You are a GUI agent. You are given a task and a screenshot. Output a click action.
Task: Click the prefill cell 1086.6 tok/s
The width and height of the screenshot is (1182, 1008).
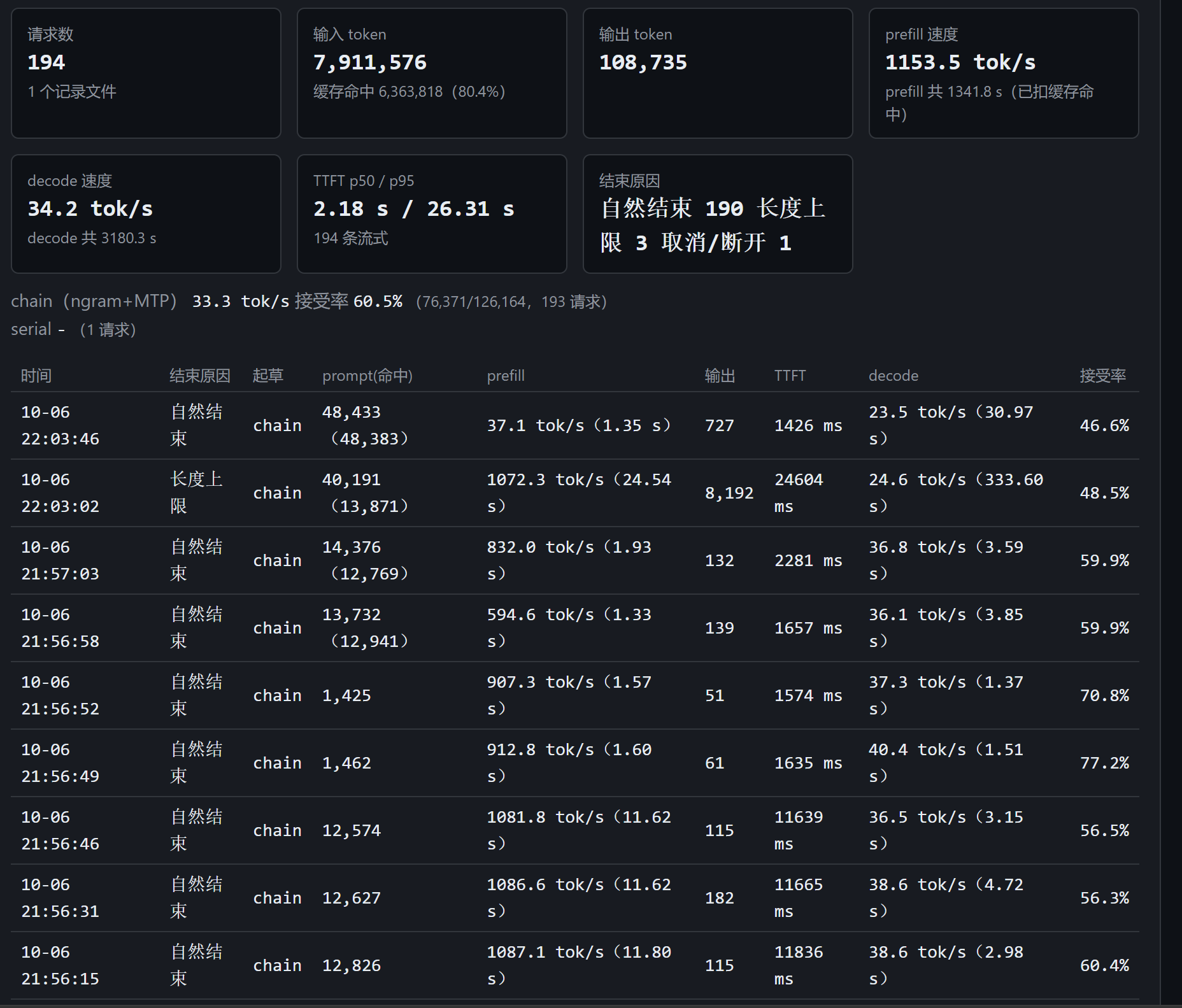coord(579,898)
